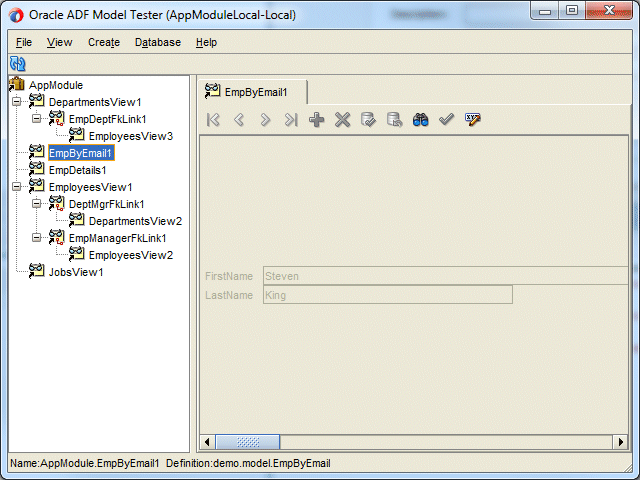This screenshot has width=640, height=480.
Task: Click DeptMgrFkLink1 view link icon
Action: click(56, 203)
